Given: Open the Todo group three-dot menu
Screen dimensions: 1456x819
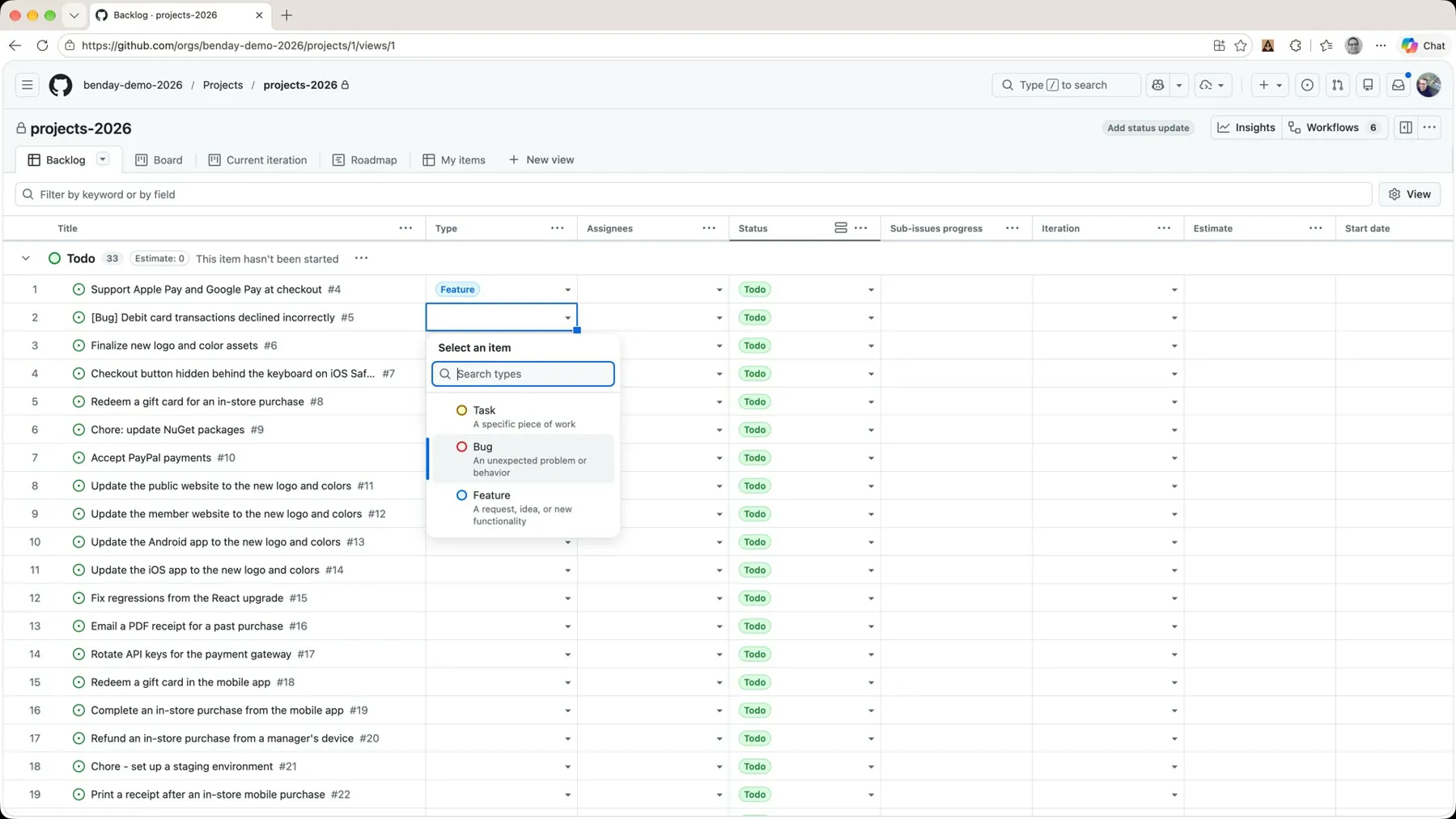Looking at the screenshot, I should [362, 258].
